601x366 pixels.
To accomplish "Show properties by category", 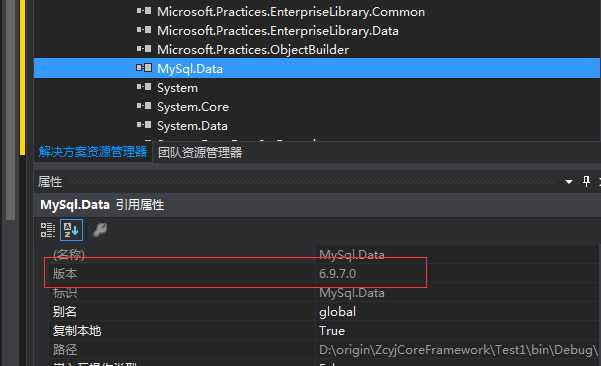I will click(48, 230).
